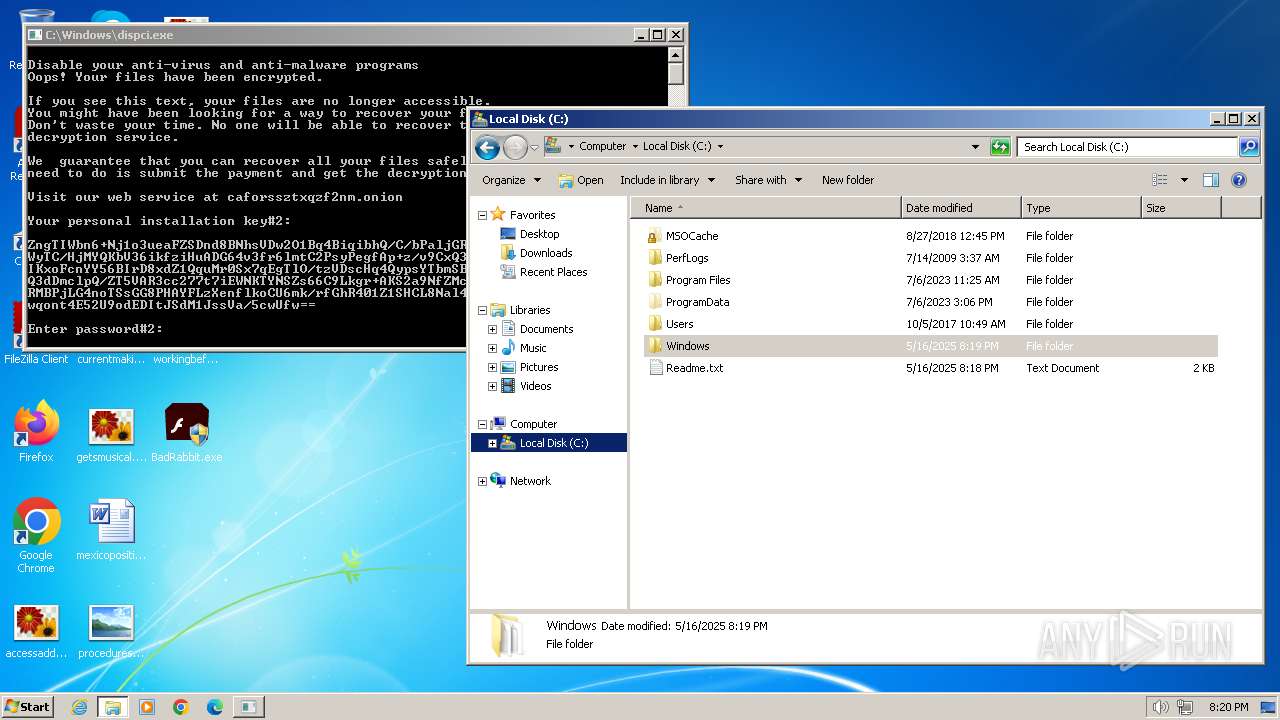
Task: Click the Chrome icon on the taskbar
Action: [181, 707]
